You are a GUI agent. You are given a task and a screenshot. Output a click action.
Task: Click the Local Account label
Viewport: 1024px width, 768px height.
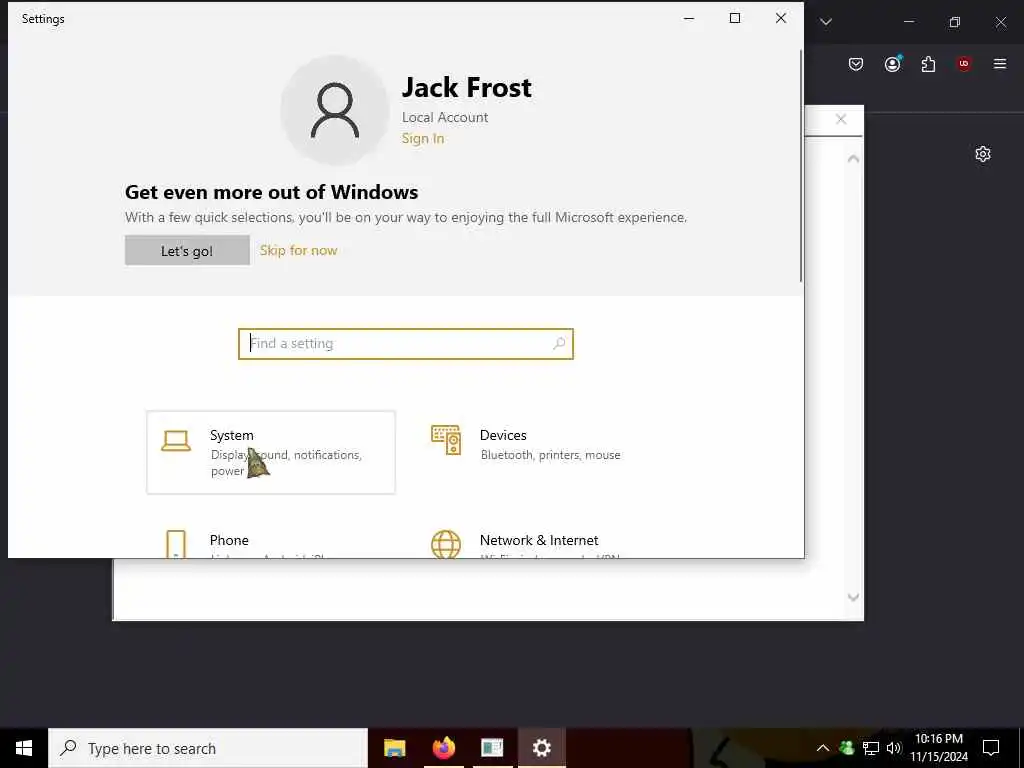tap(445, 118)
